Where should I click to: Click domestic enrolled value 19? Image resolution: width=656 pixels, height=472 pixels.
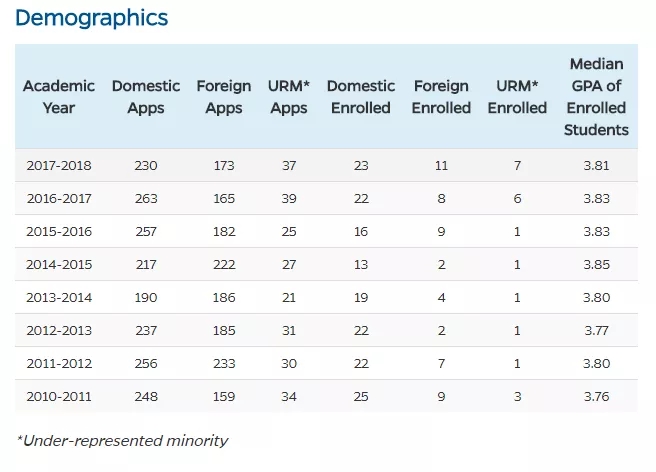coord(361,298)
